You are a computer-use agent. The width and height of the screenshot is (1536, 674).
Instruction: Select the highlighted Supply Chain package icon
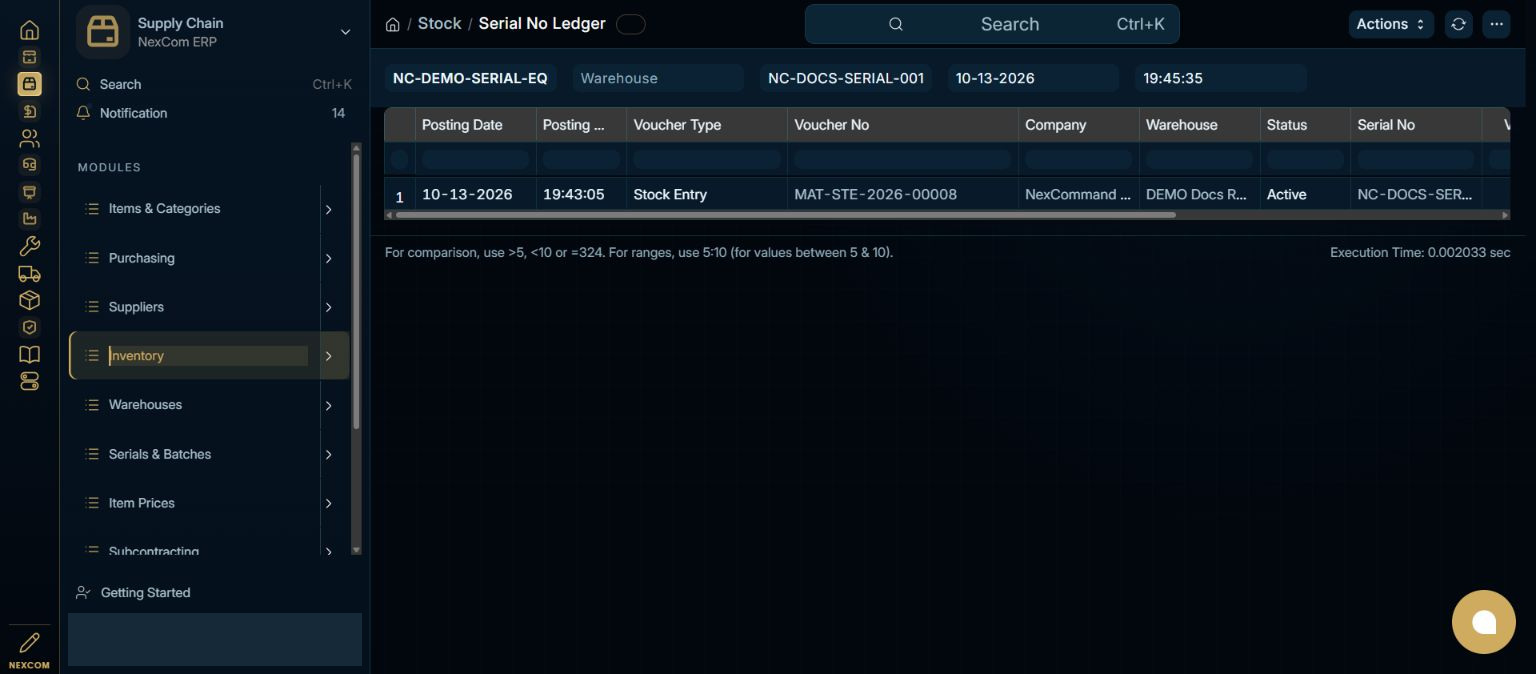point(29,84)
